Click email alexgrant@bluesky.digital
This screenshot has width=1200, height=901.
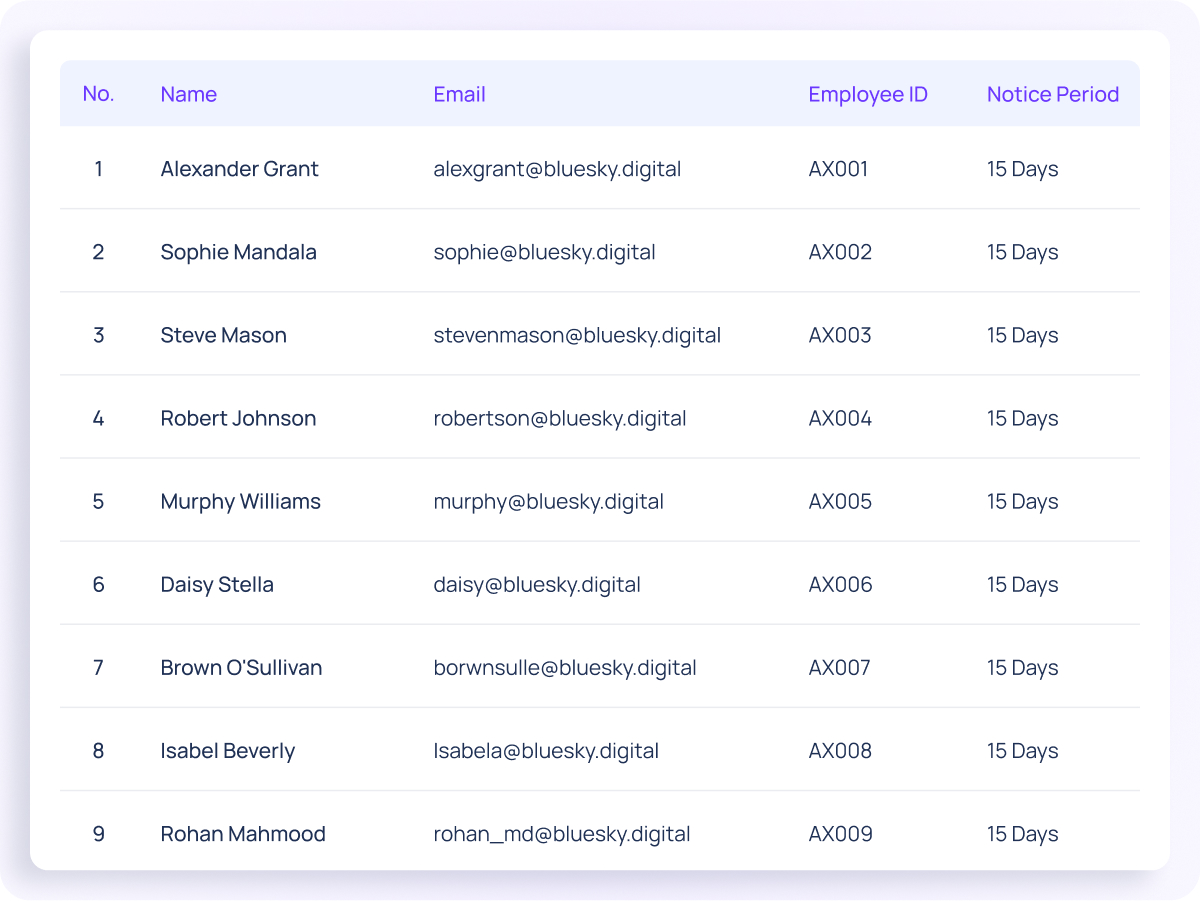tap(557, 170)
